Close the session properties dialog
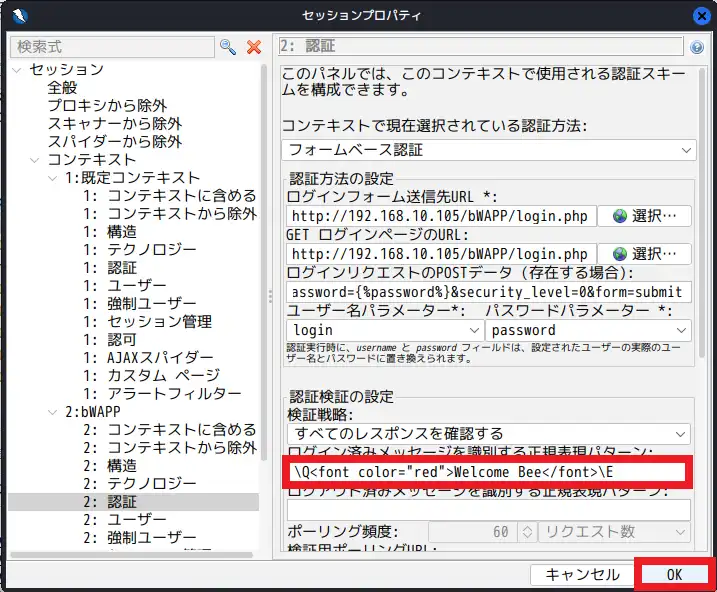The width and height of the screenshot is (717, 592). [x=701, y=16]
